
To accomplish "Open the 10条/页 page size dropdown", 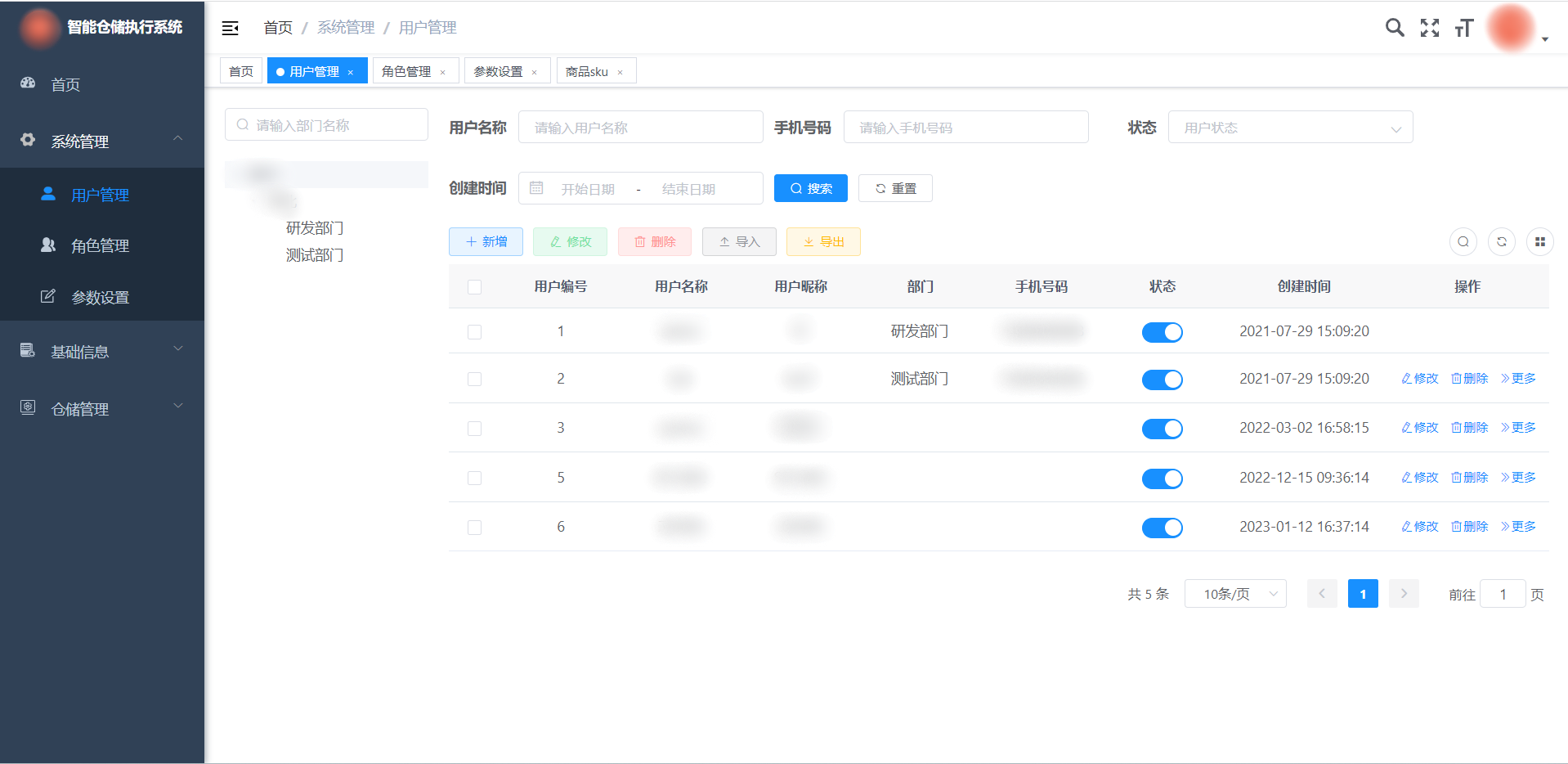I will point(1235,594).
